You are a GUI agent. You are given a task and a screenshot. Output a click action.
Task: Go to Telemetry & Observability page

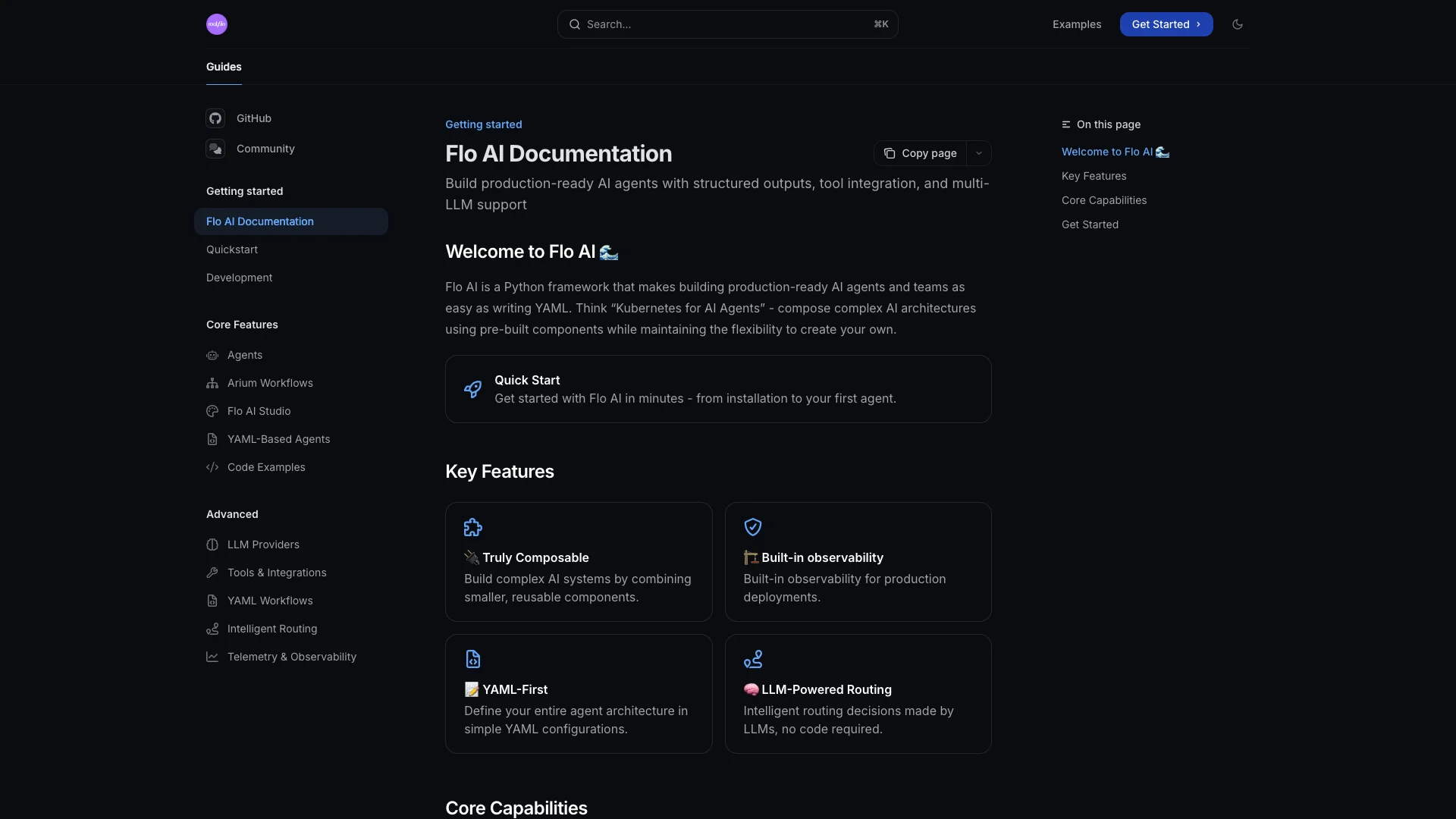tap(291, 657)
